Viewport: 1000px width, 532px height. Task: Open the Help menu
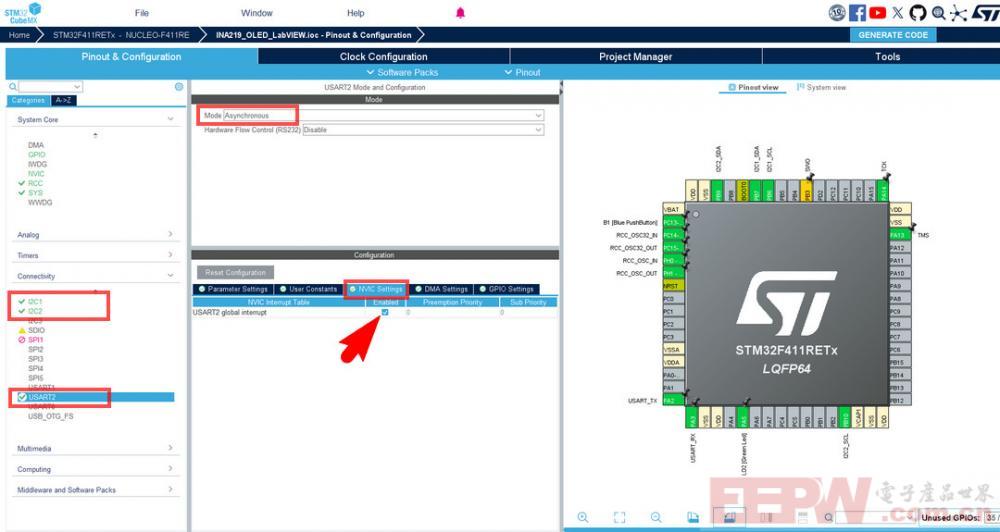(355, 13)
